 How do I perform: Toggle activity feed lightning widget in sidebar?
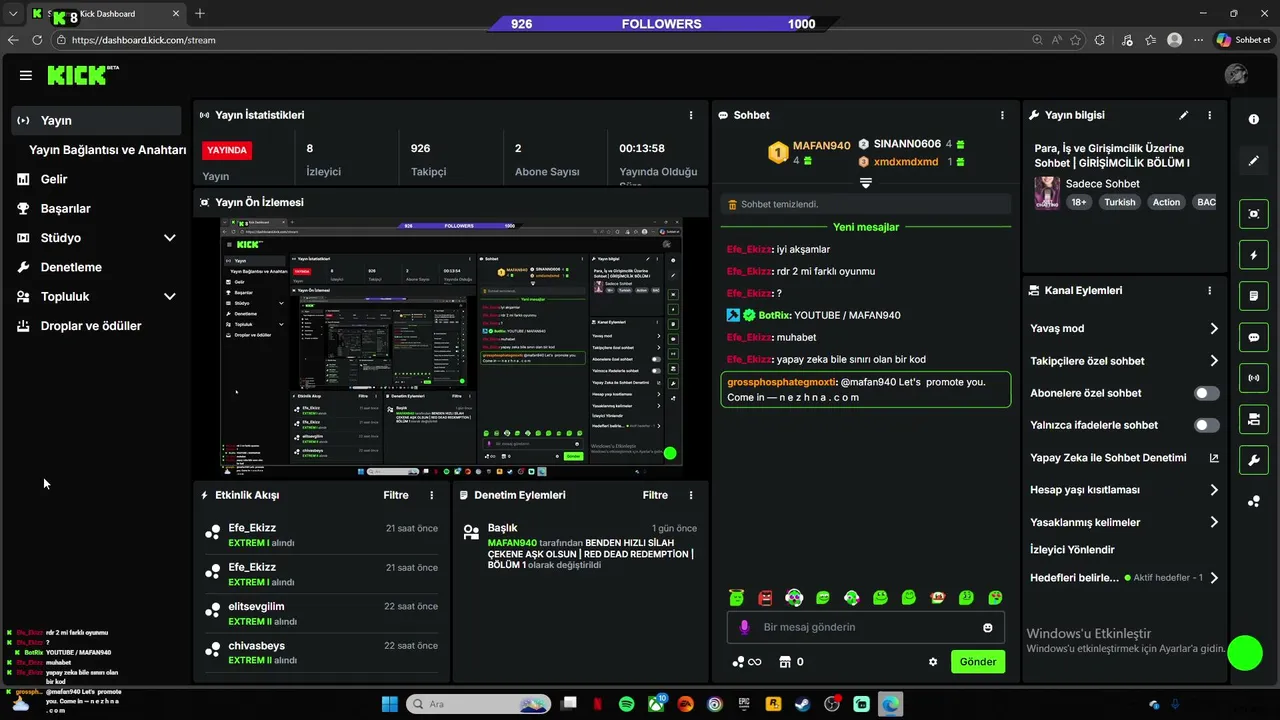point(1254,255)
